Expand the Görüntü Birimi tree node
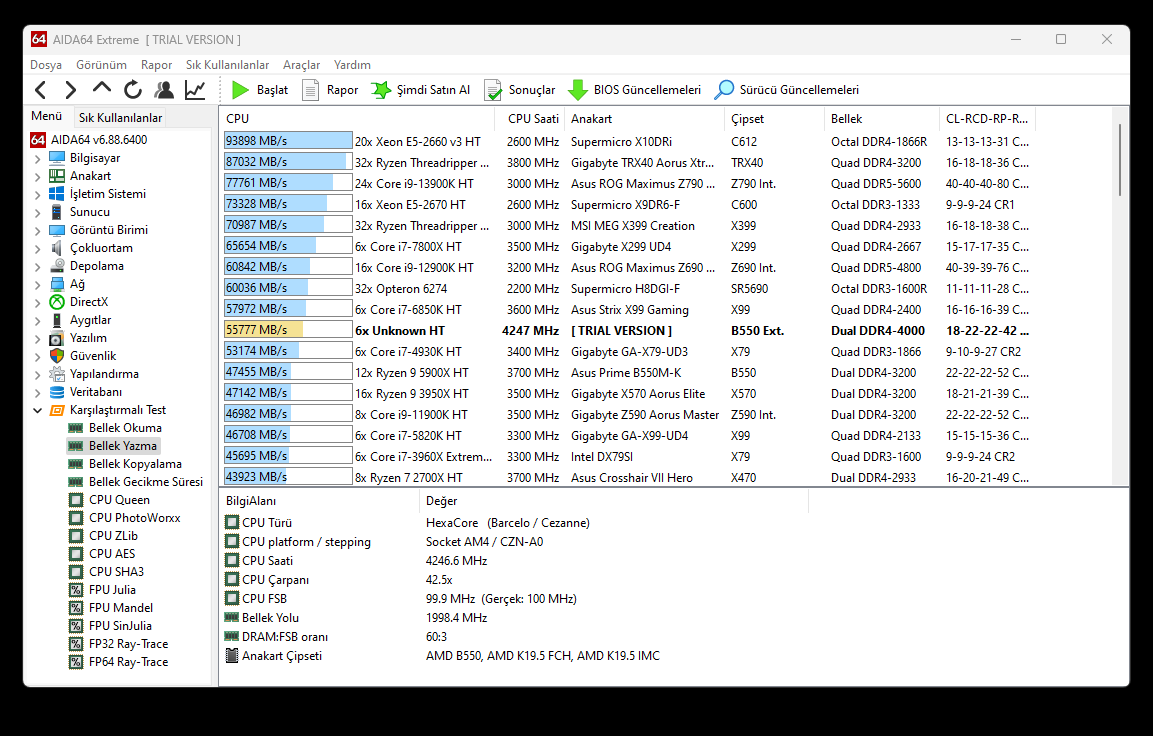Screen dimensions: 1153x736 point(38,230)
